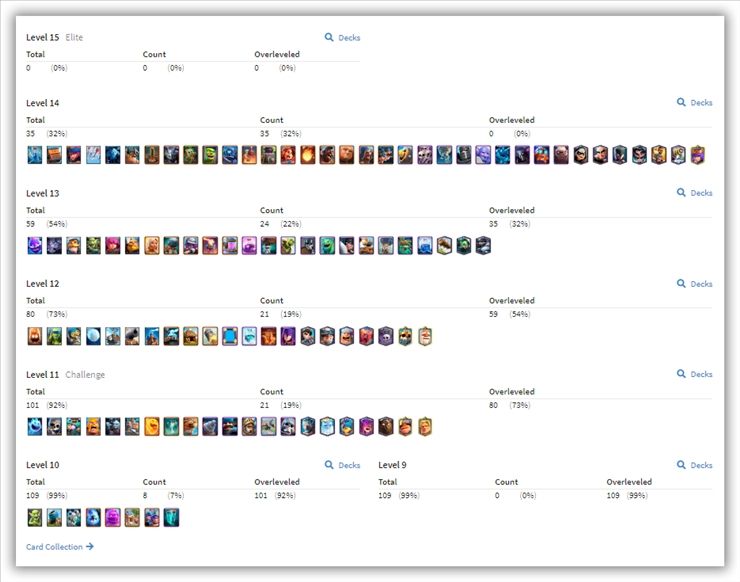Click Level 9 Overleveled value 109 (99%)
The image size is (740, 582).
627,495
